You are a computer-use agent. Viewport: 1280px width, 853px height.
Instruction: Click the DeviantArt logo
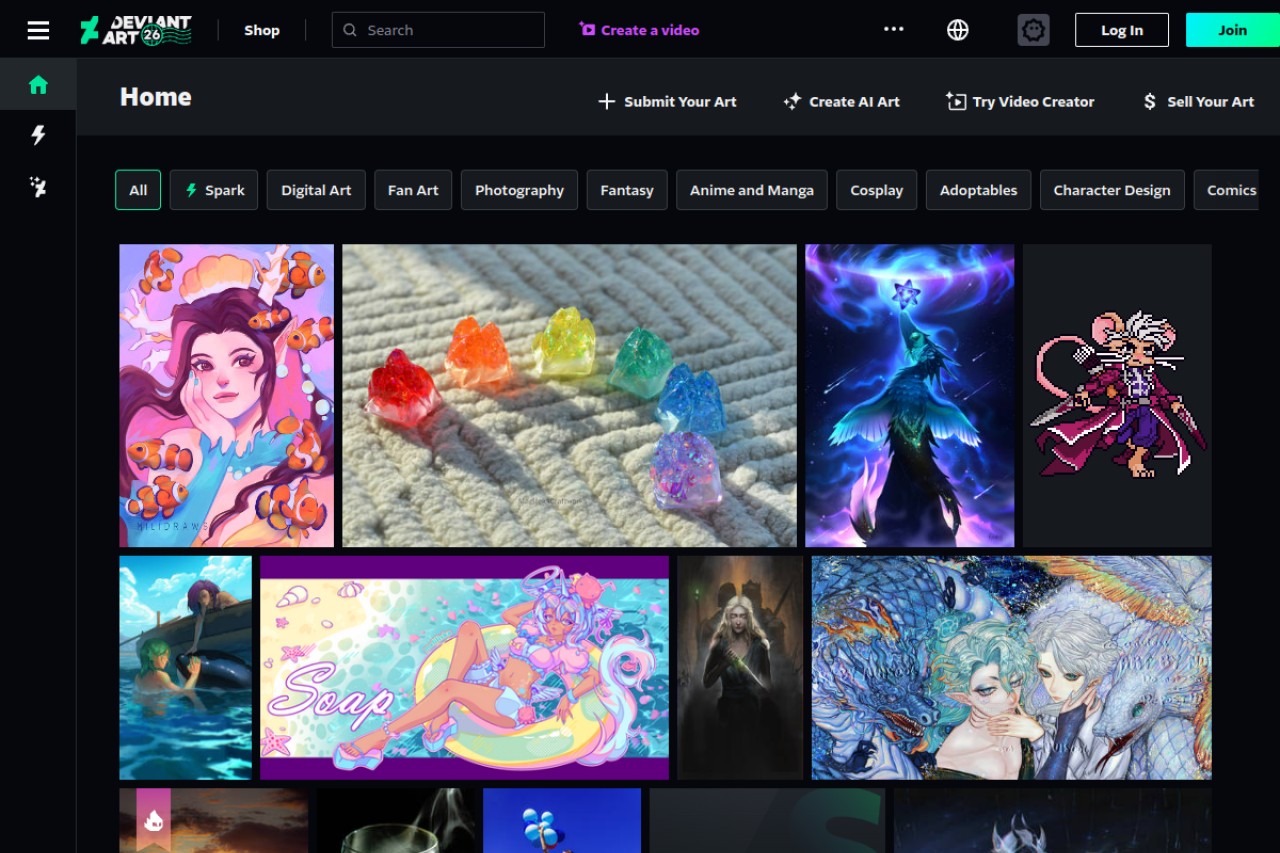tap(136, 30)
